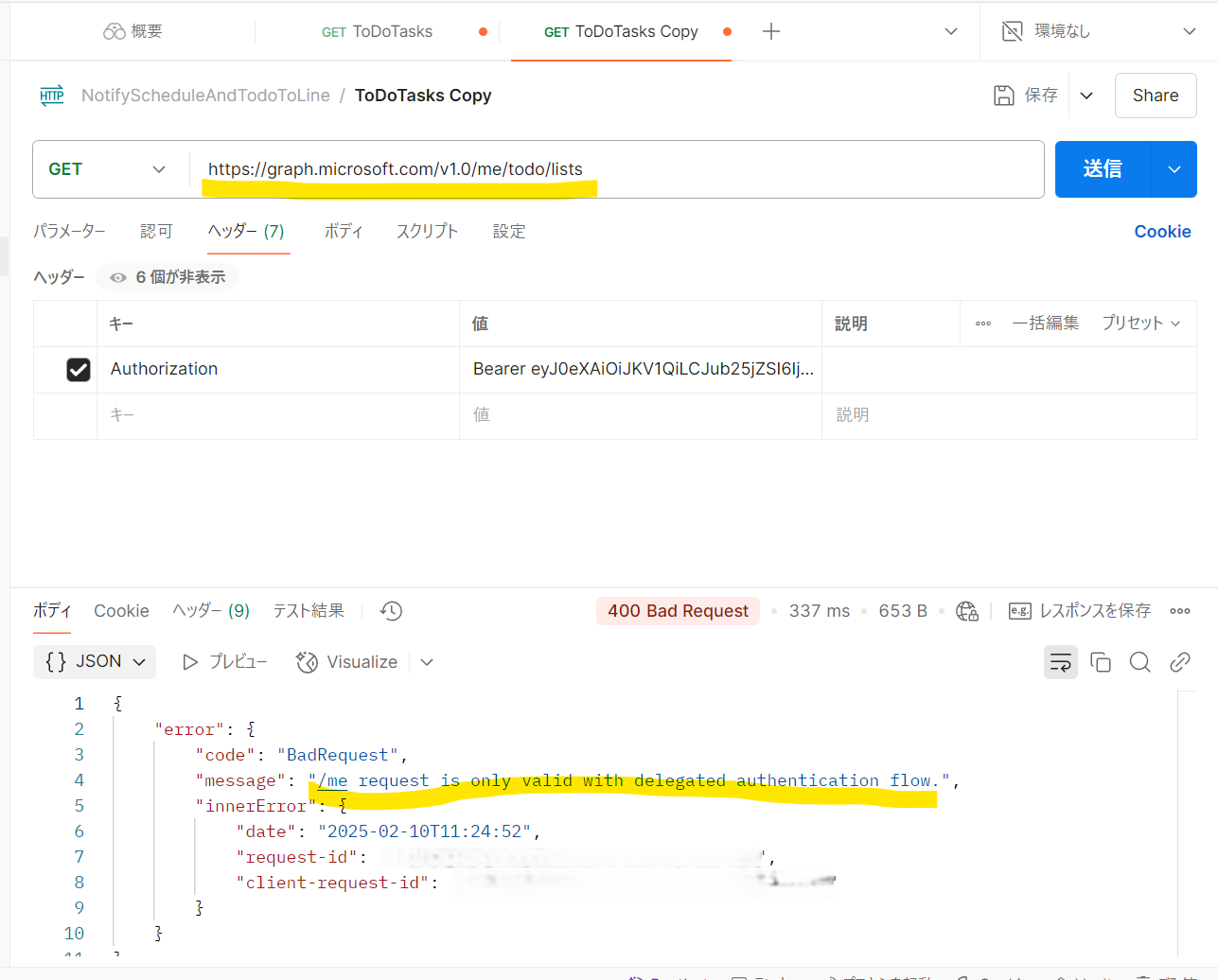Open the 環境なし environment selector

point(1098,30)
